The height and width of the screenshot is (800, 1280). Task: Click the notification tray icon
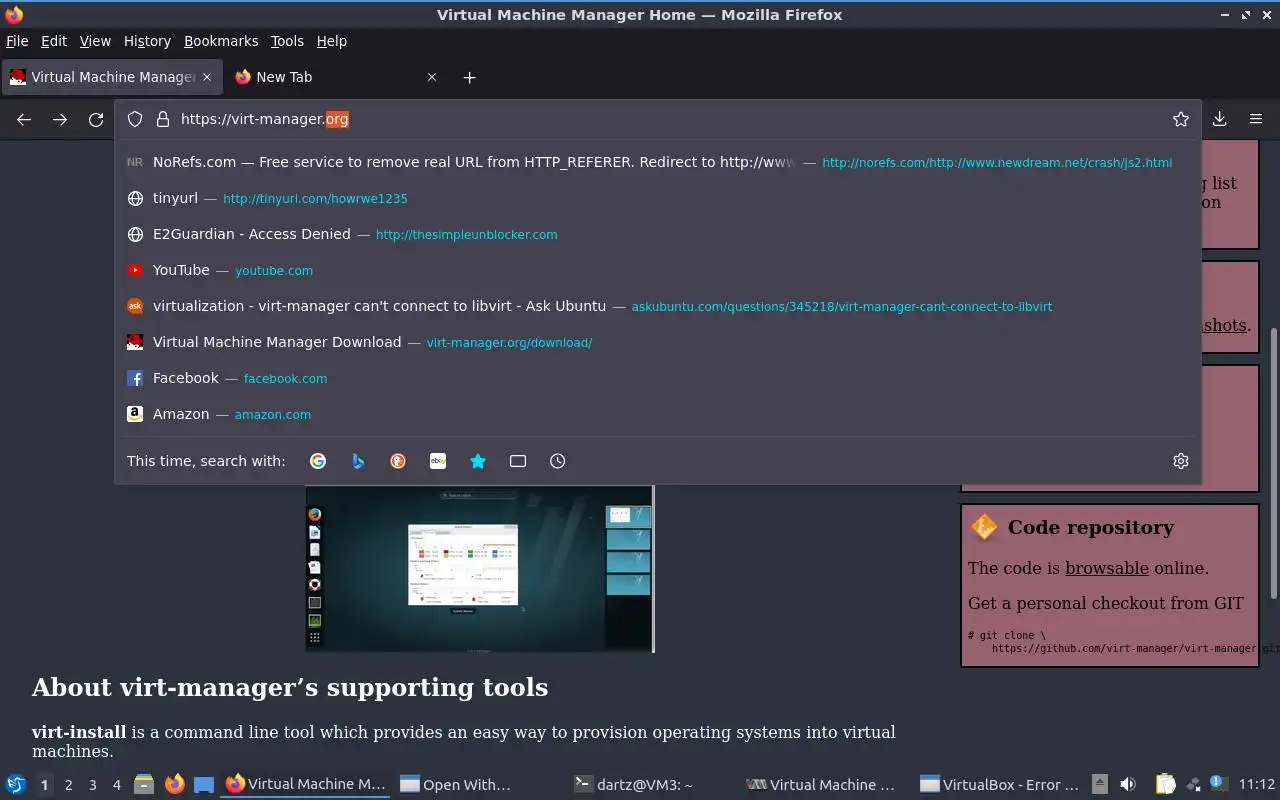(1217, 783)
